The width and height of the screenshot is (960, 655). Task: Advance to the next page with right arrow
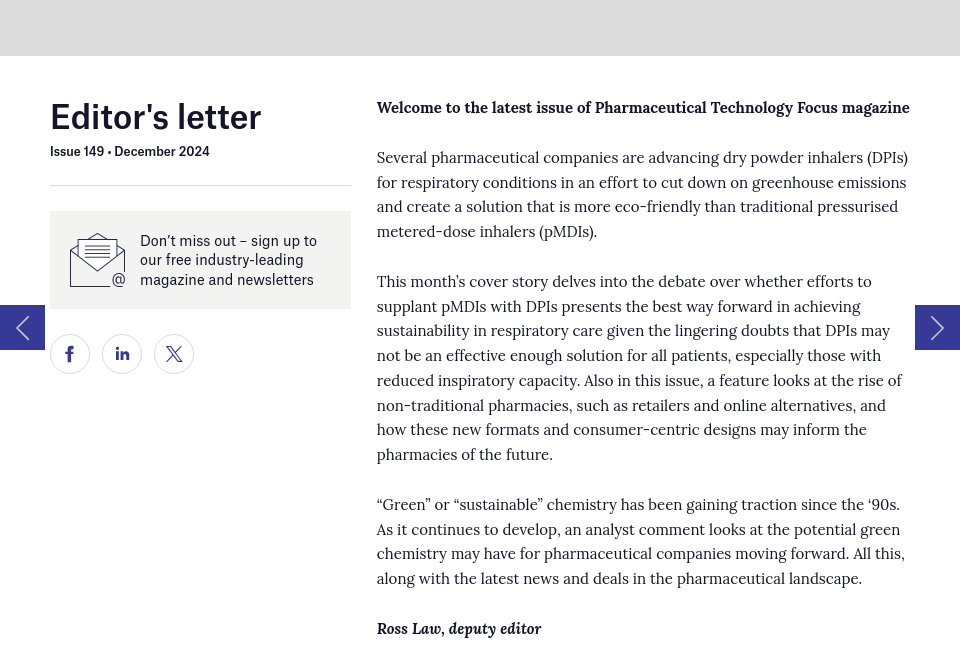click(x=937, y=327)
